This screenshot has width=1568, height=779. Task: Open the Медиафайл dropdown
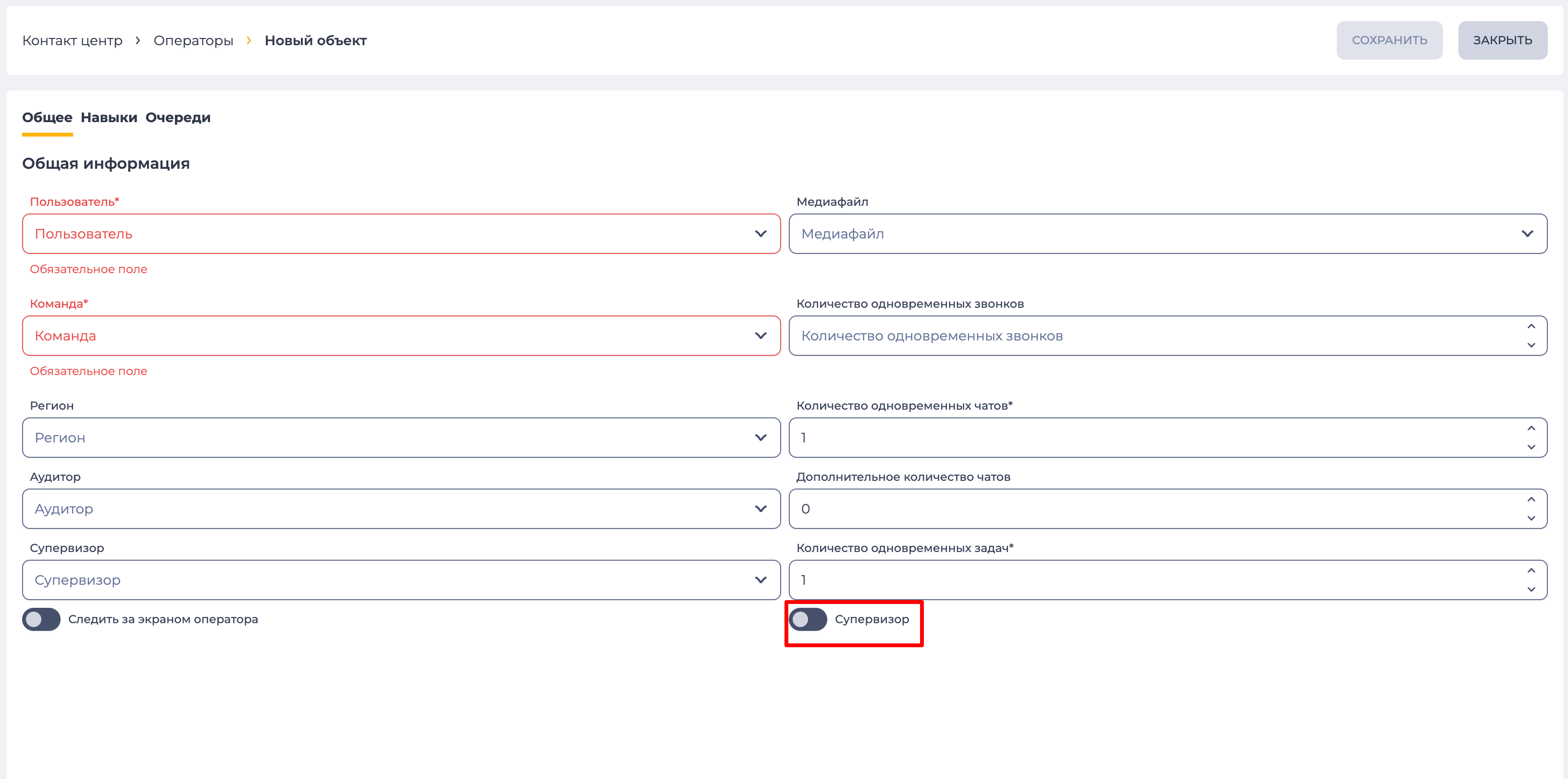click(x=1168, y=234)
